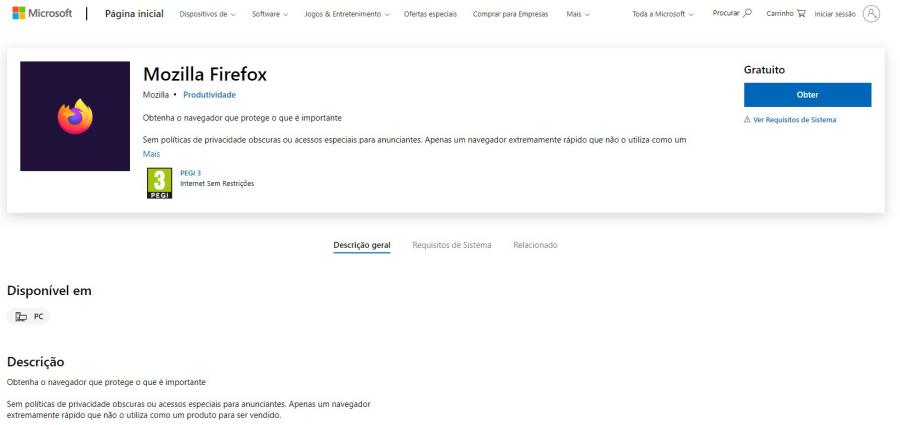The height and width of the screenshot is (425, 900).
Task: Click the Mozilla Firefox title
Action: point(205,74)
